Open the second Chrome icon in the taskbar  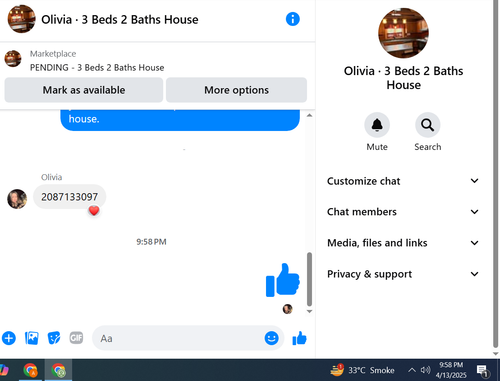(x=58, y=370)
